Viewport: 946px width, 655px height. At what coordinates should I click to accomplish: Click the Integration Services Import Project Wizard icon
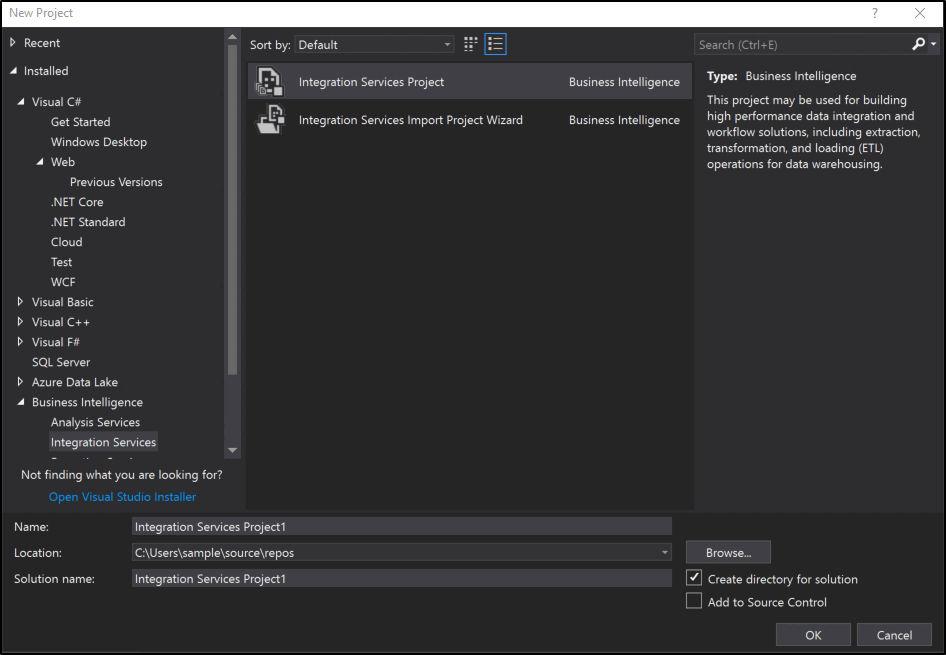point(268,120)
